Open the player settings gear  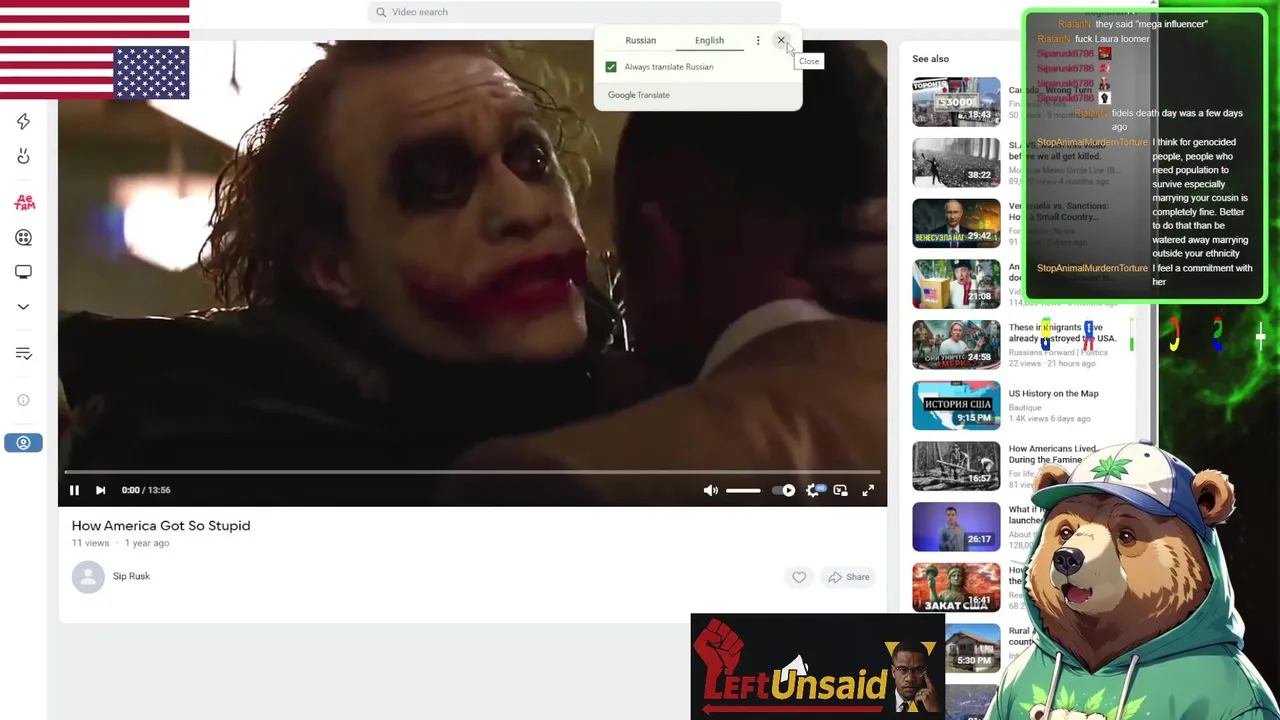click(x=813, y=490)
